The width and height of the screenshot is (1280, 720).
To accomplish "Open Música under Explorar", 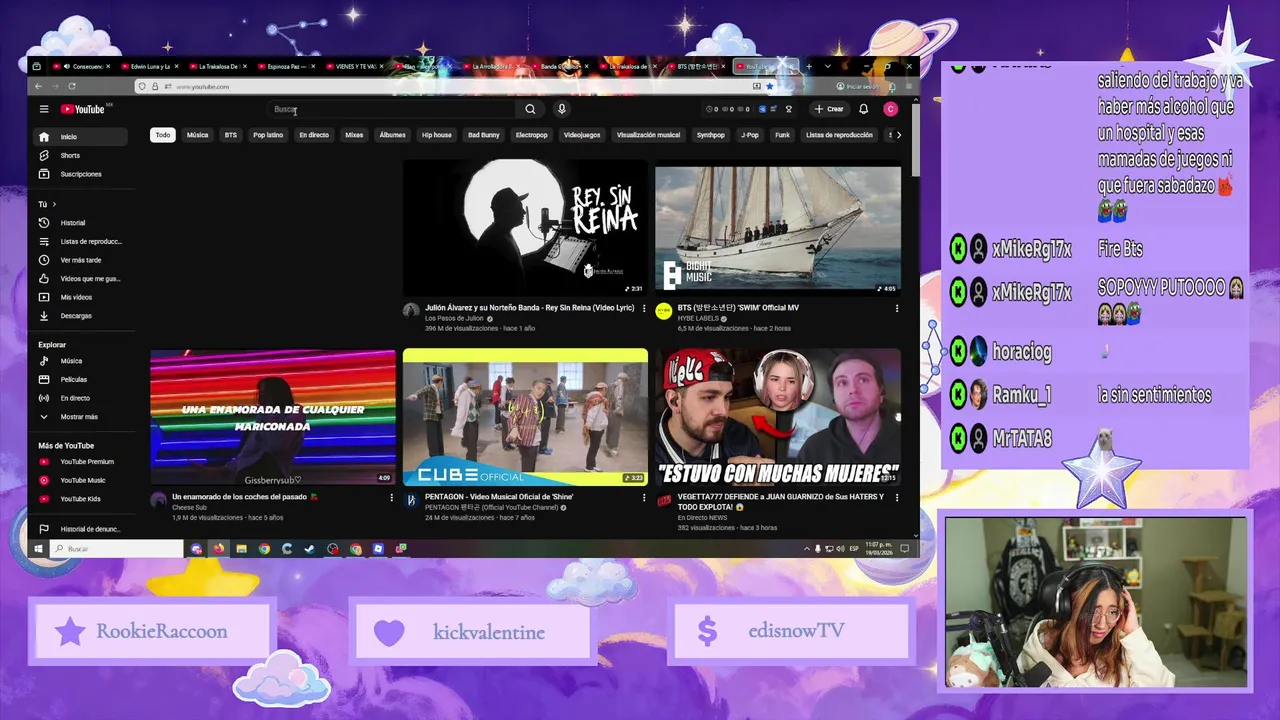I will pos(82,361).
